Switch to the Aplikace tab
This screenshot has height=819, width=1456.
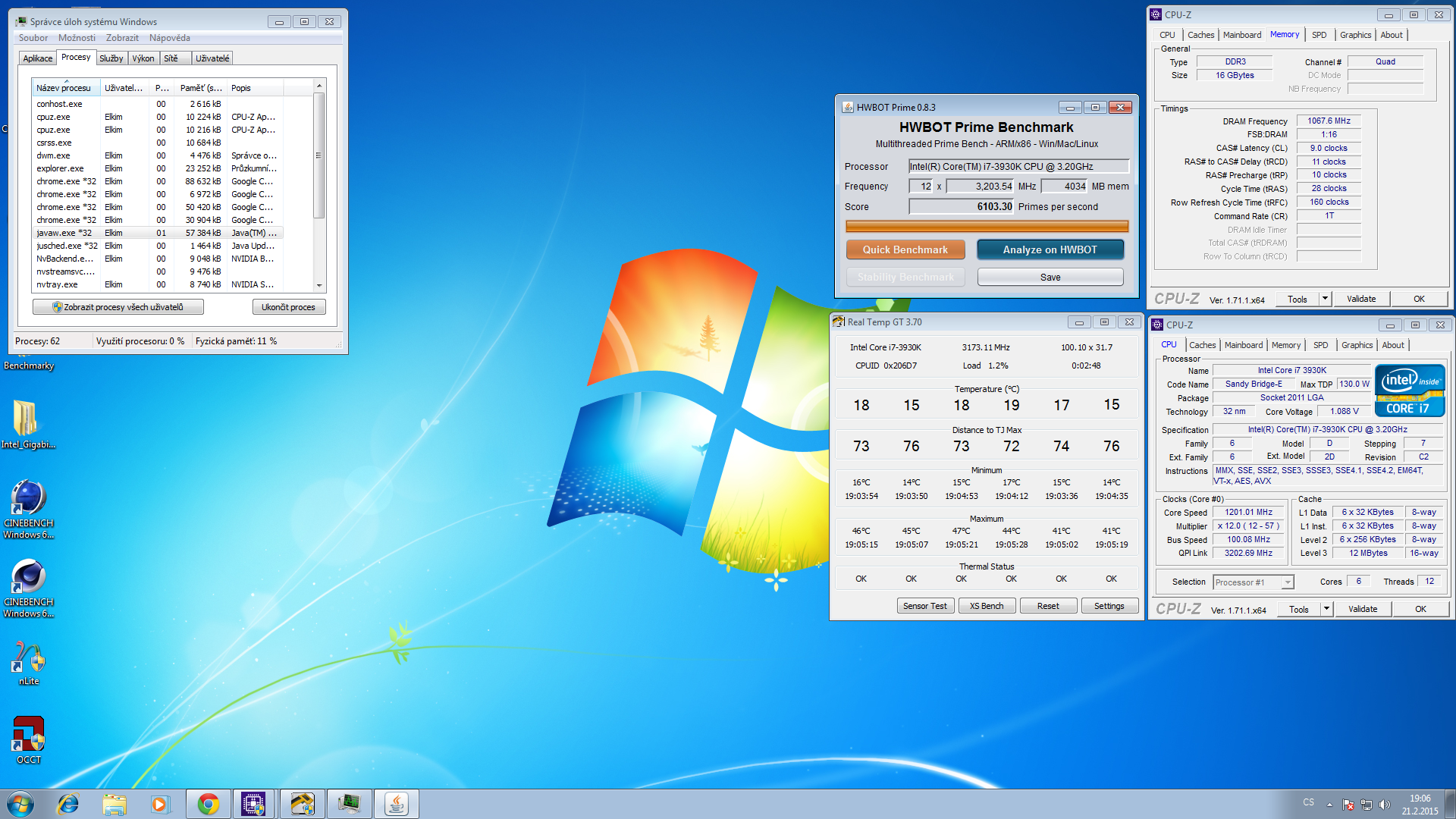coord(38,58)
